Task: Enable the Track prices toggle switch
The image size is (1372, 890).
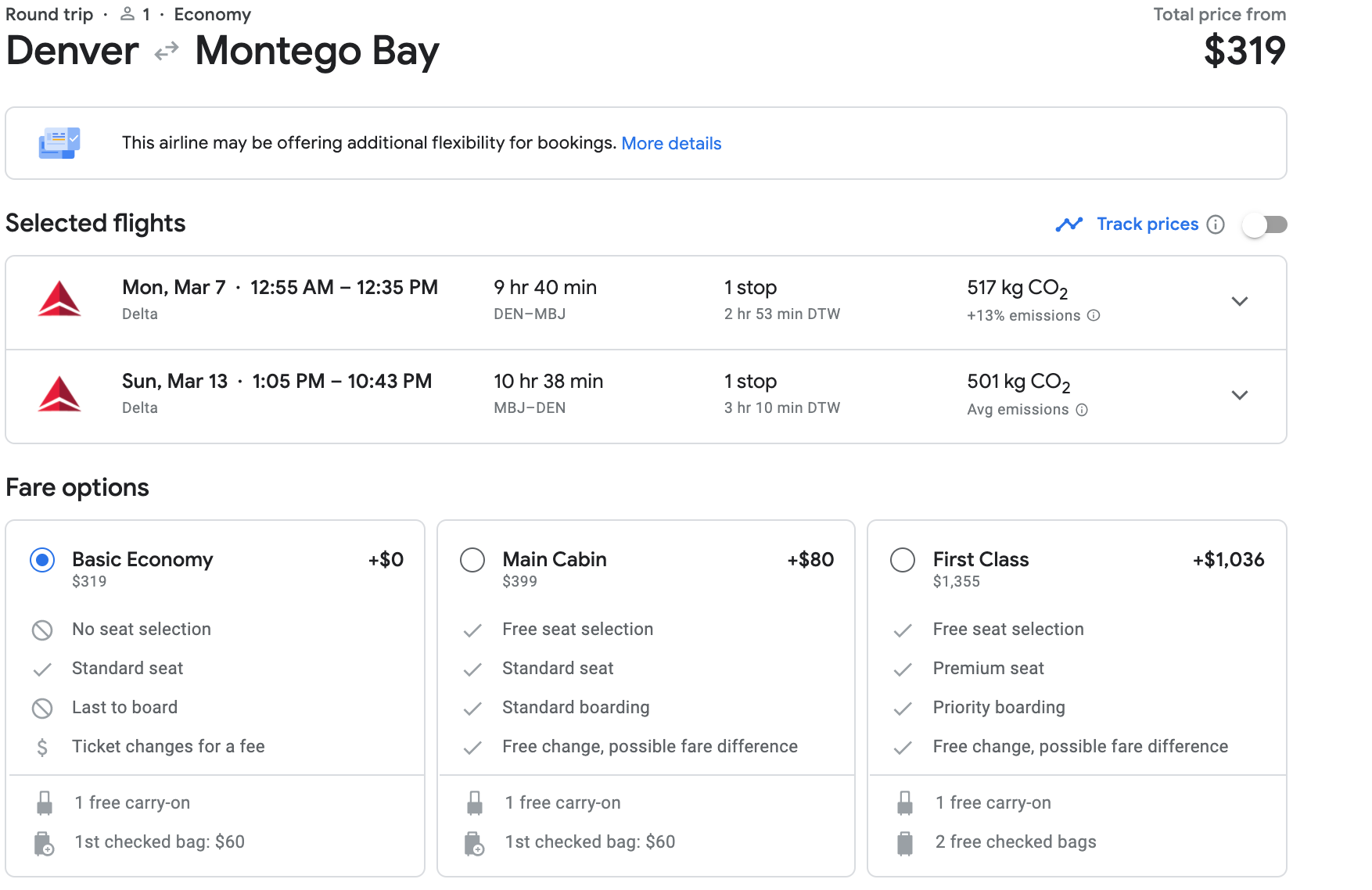Action: [1265, 225]
